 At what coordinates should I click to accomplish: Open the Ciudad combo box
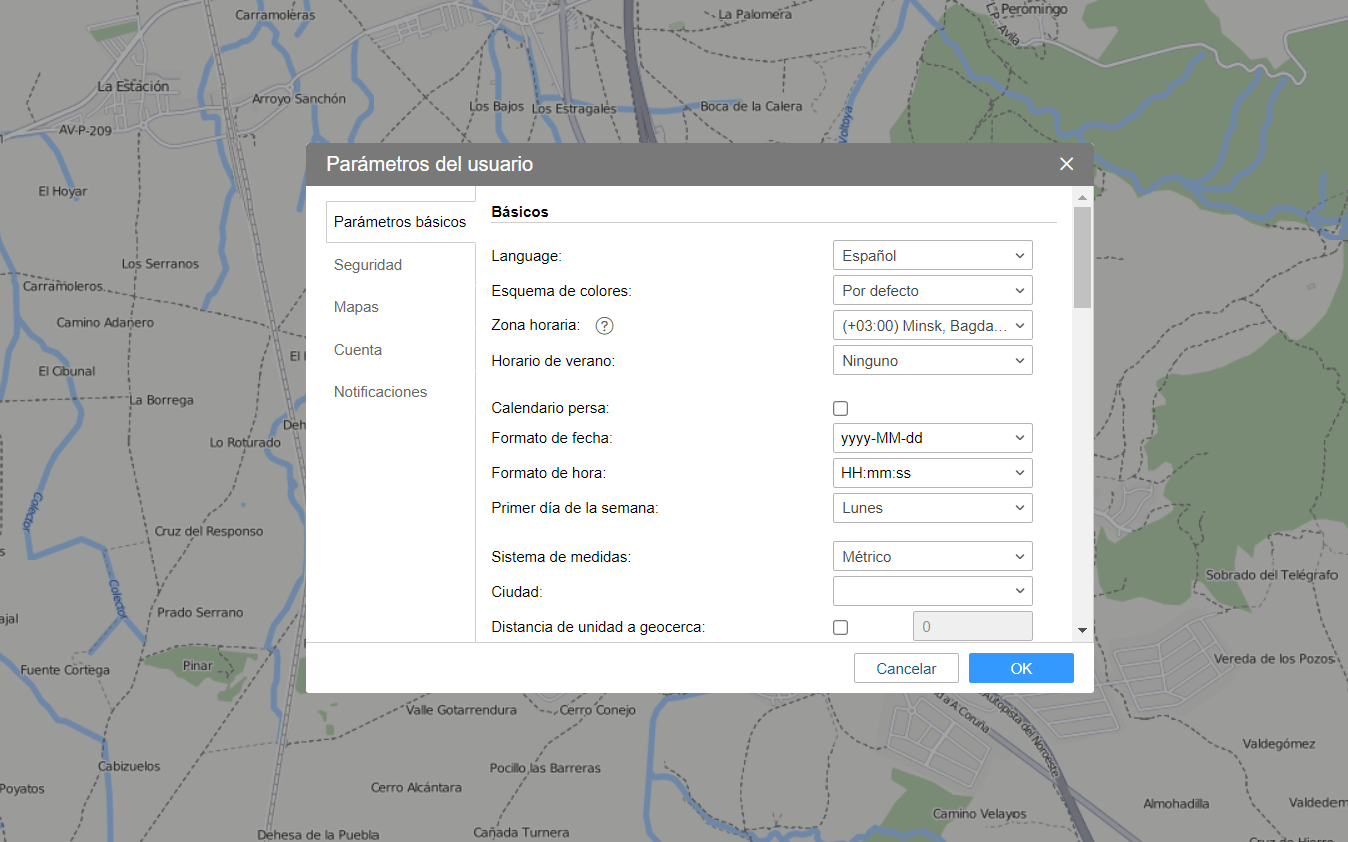coord(931,591)
